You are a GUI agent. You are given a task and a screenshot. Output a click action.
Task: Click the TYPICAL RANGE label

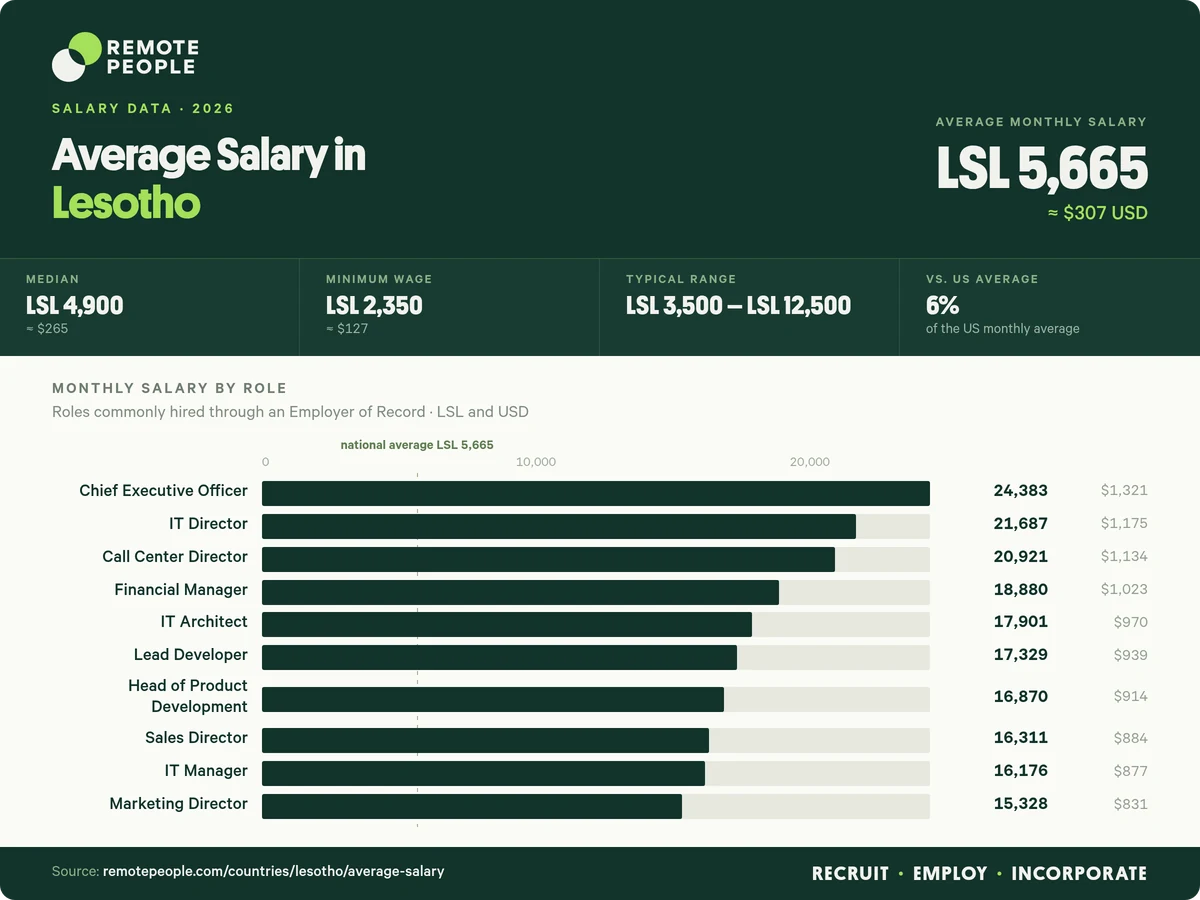(681, 279)
